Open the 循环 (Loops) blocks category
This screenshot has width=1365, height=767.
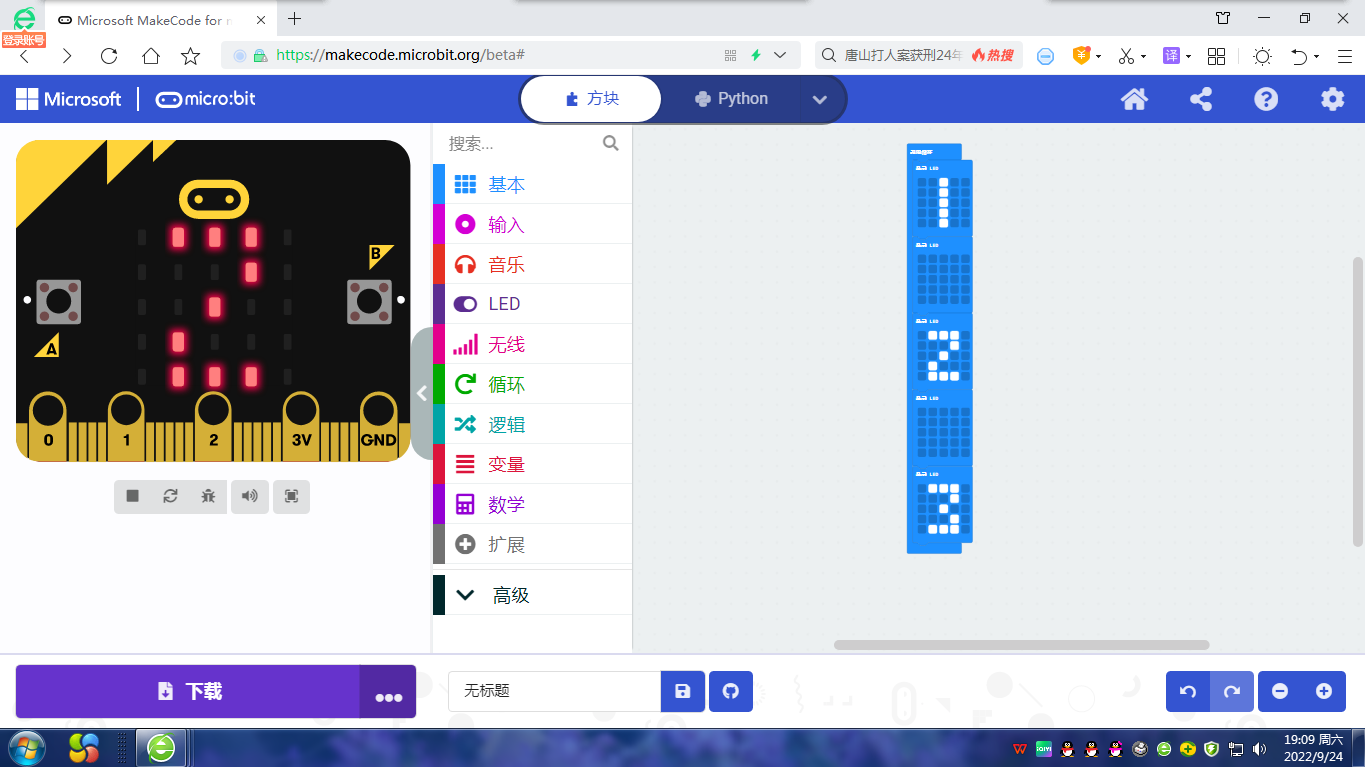pyautogui.click(x=532, y=385)
